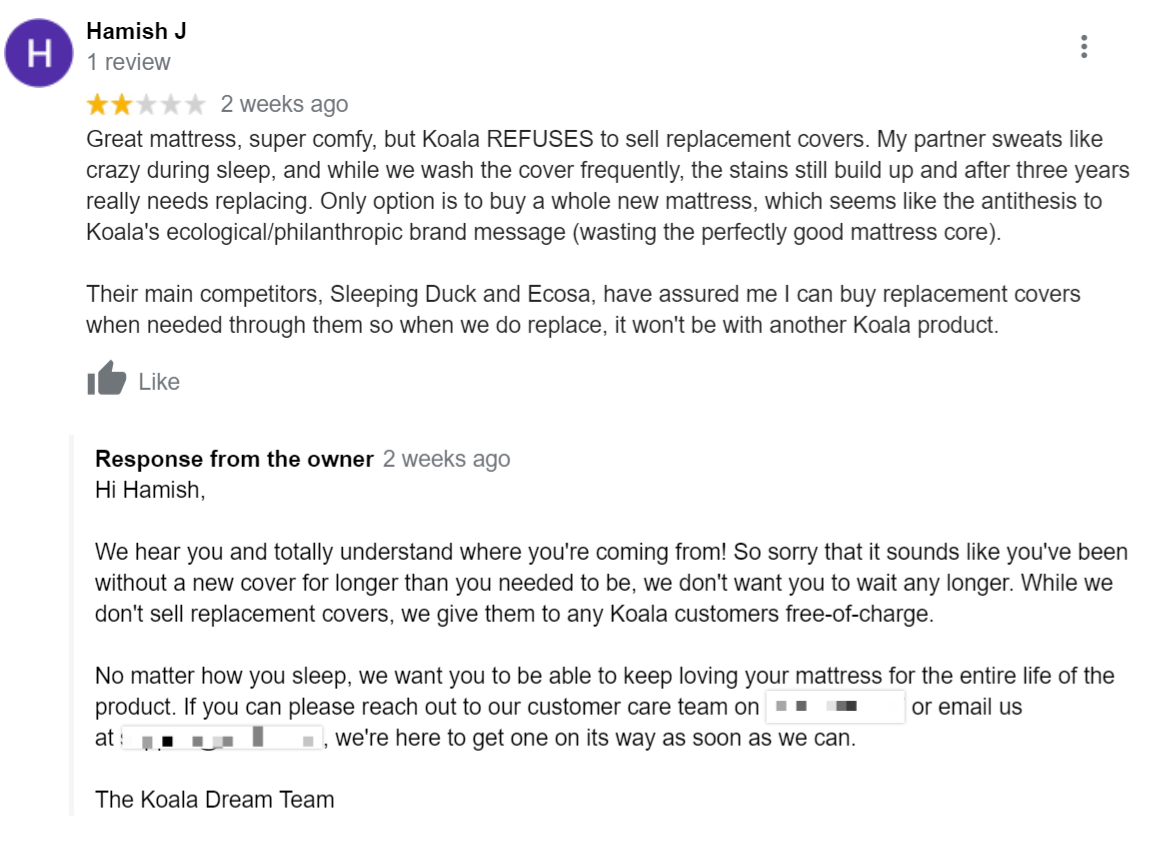Click "The Koala Dream Team" signature
1165x848 pixels.
click(x=214, y=799)
